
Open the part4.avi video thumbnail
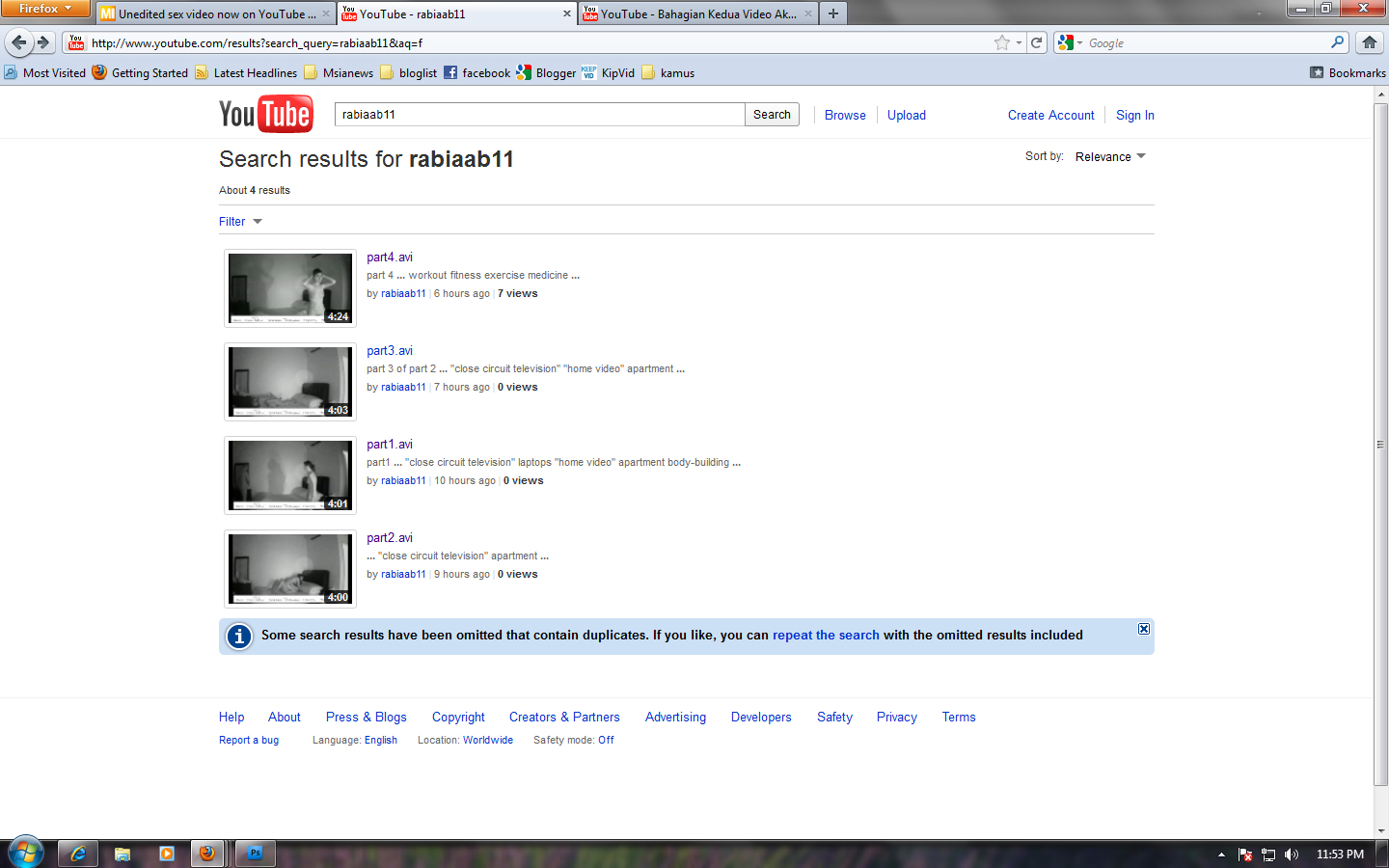click(x=290, y=287)
